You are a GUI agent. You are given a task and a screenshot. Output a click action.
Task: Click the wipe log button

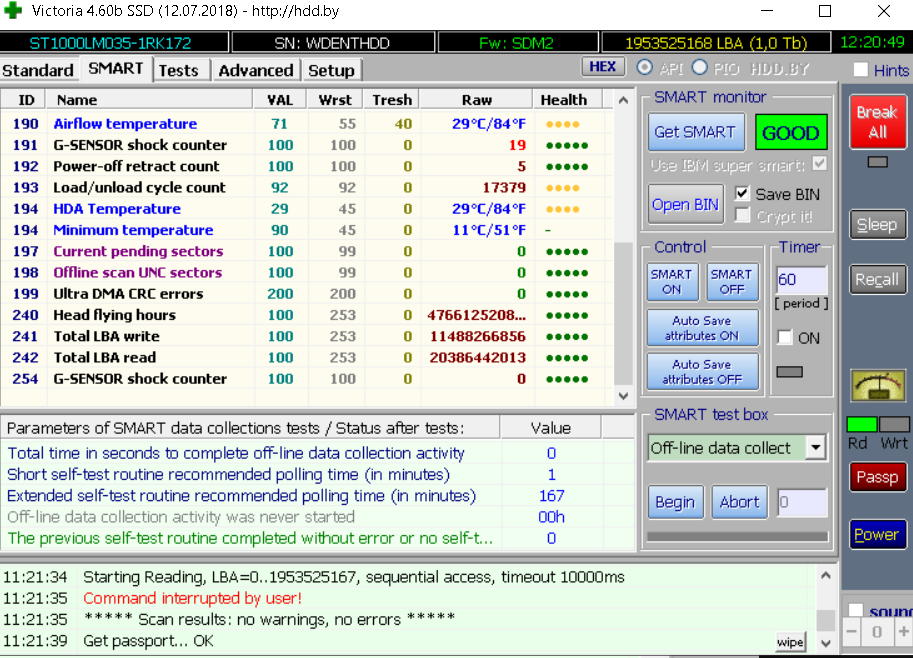(790, 642)
